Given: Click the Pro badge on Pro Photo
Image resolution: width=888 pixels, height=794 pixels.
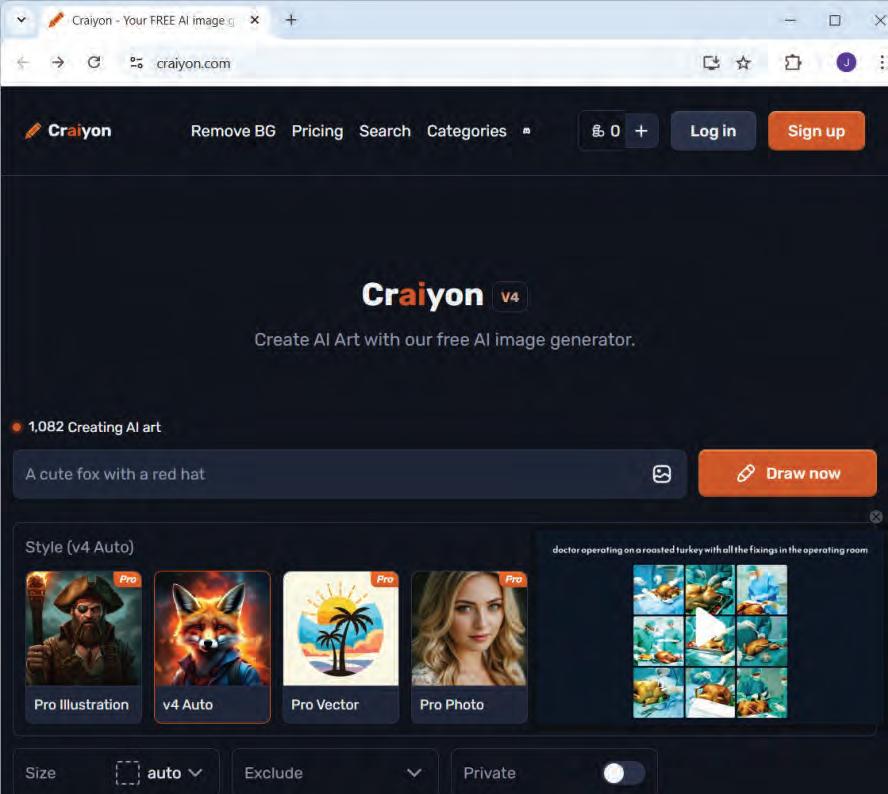Looking at the screenshot, I should click(x=514, y=579).
